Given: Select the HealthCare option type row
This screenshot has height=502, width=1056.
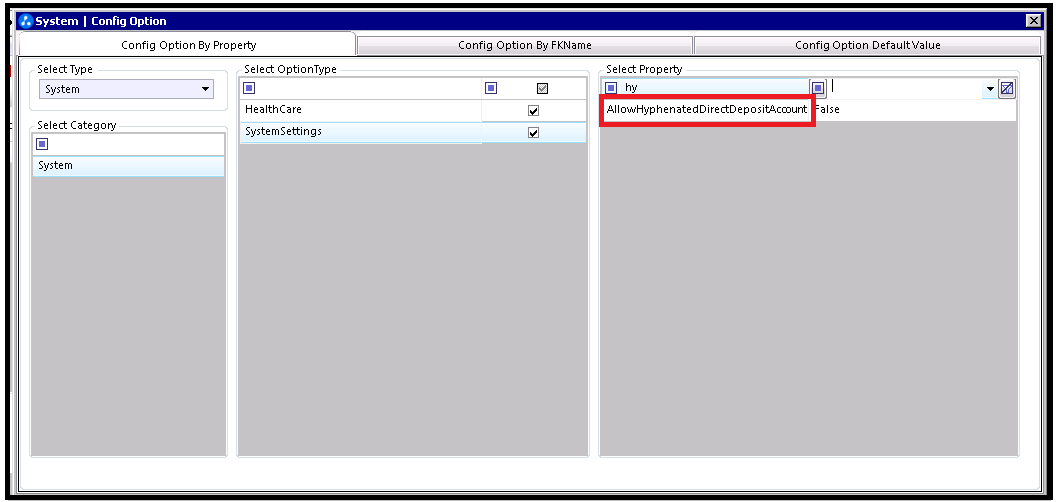Looking at the screenshot, I should (x=413, y=110).
